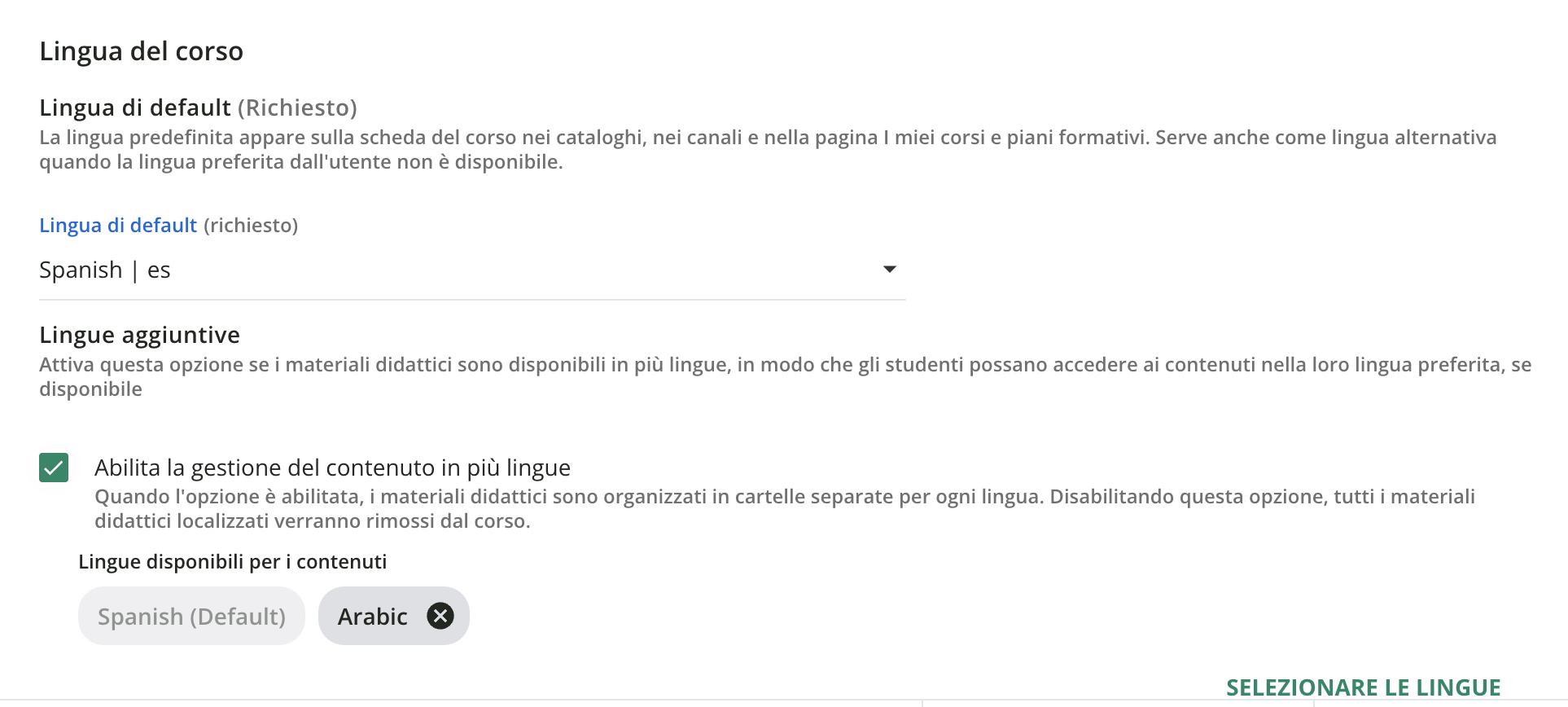Click SELEZIONARE LE LINGUE

click(x=1366, y=687)
